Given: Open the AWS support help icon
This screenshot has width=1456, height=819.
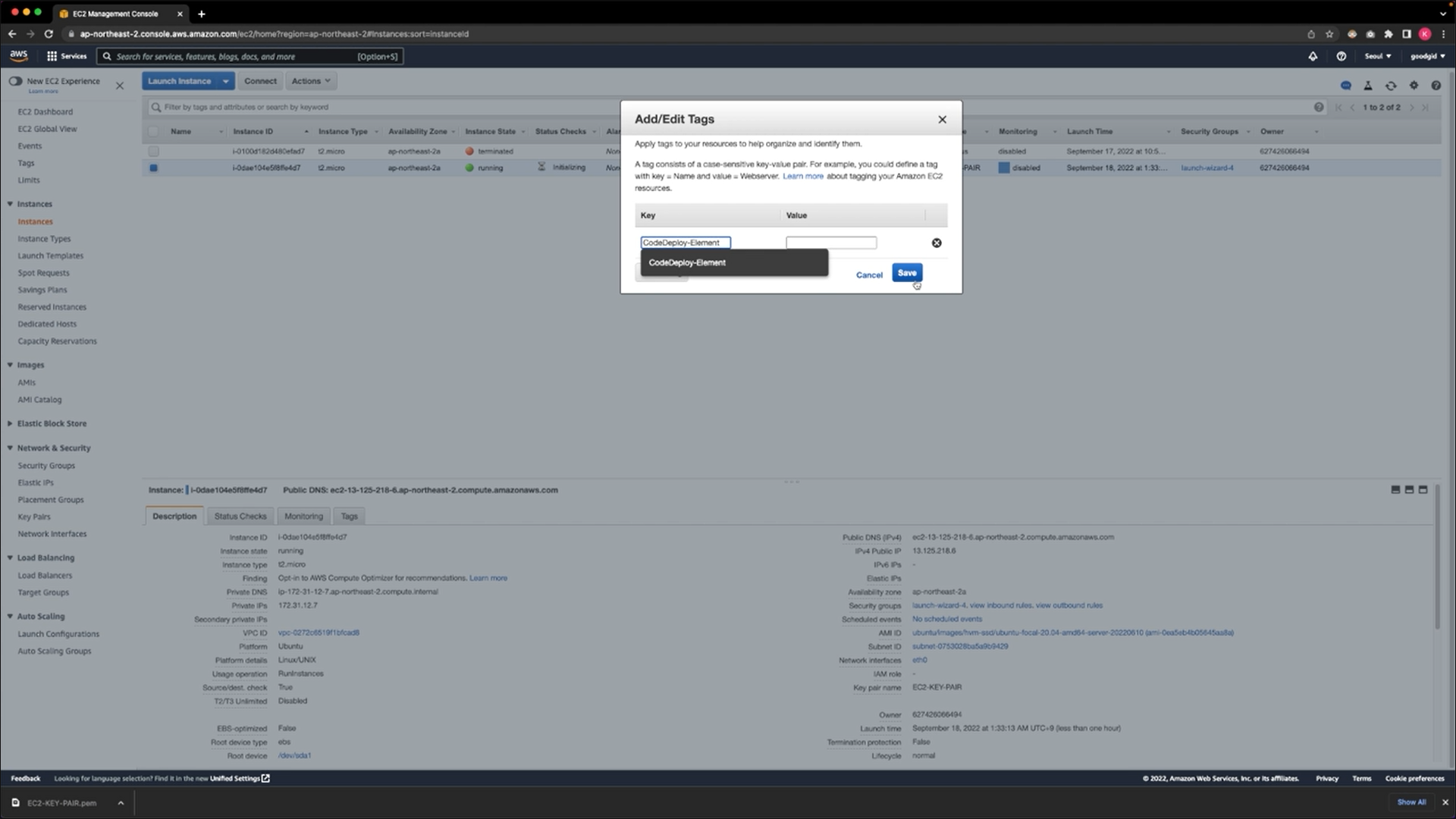Looking at the screenshot, I should 1341,56.
